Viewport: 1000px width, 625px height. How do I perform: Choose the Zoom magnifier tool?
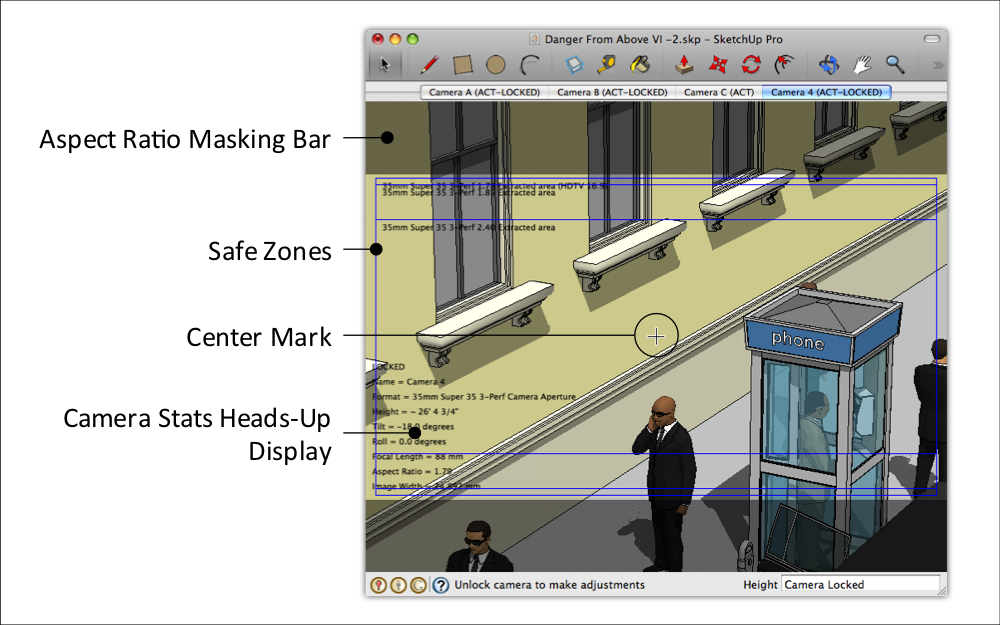tap(895, 63)
